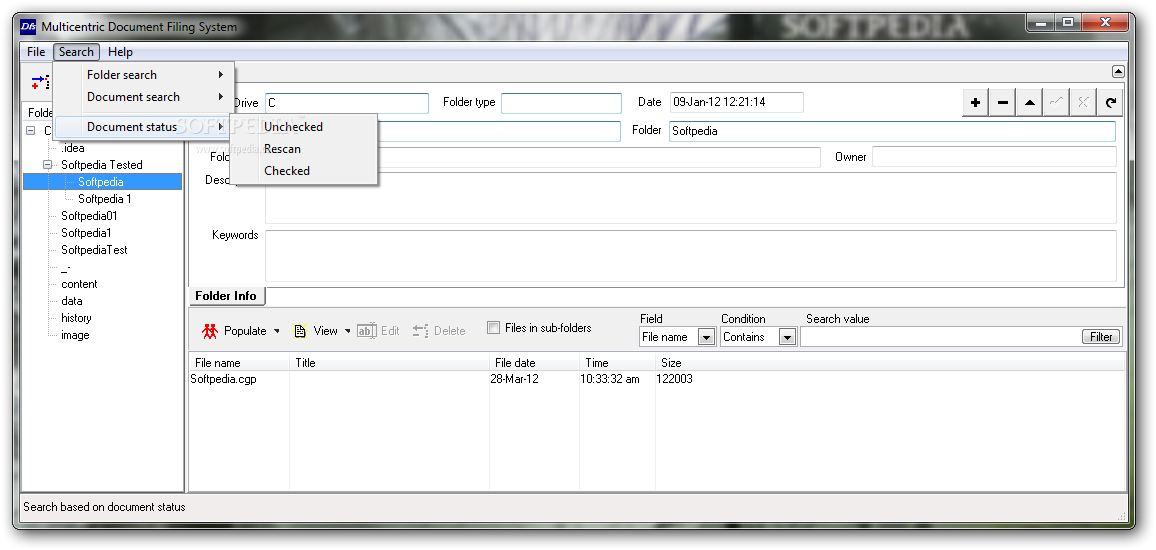Select Checked document status
Viewport: 1156px width, 550px height.
coord(304,170)
